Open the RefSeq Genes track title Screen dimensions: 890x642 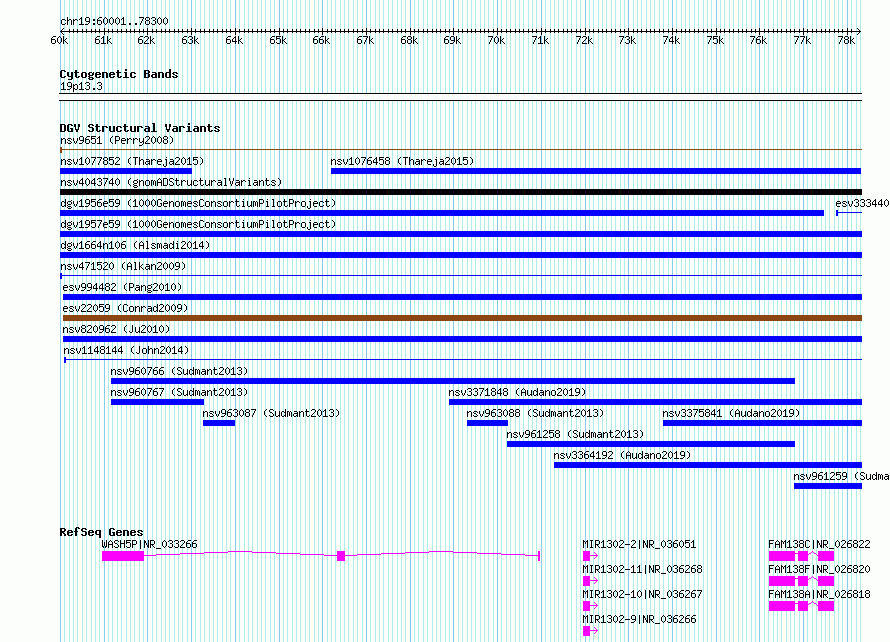pos(101,532)
